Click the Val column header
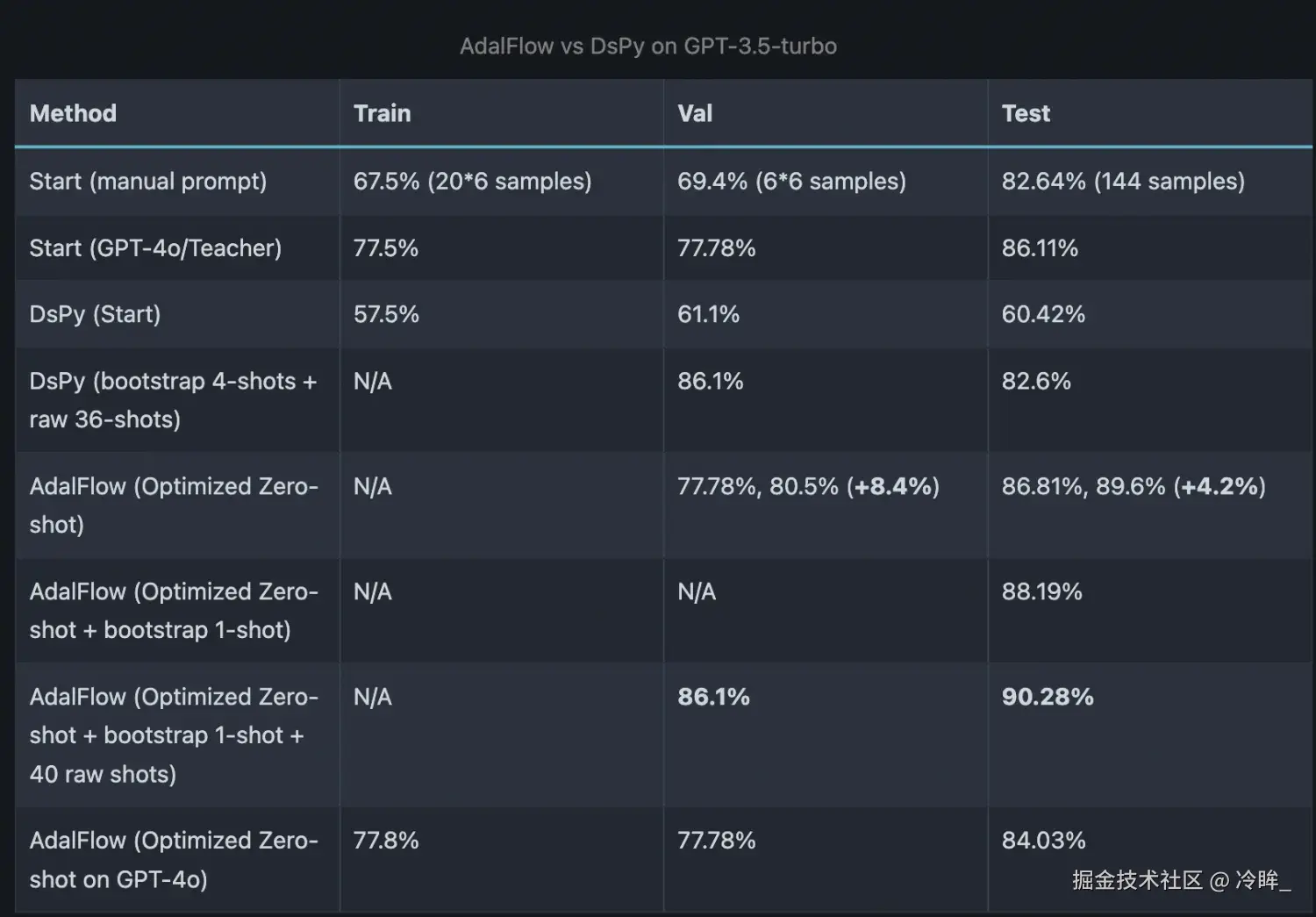Image resolution: width=1316 pixels, height=917 pixels. coord(695,113)
